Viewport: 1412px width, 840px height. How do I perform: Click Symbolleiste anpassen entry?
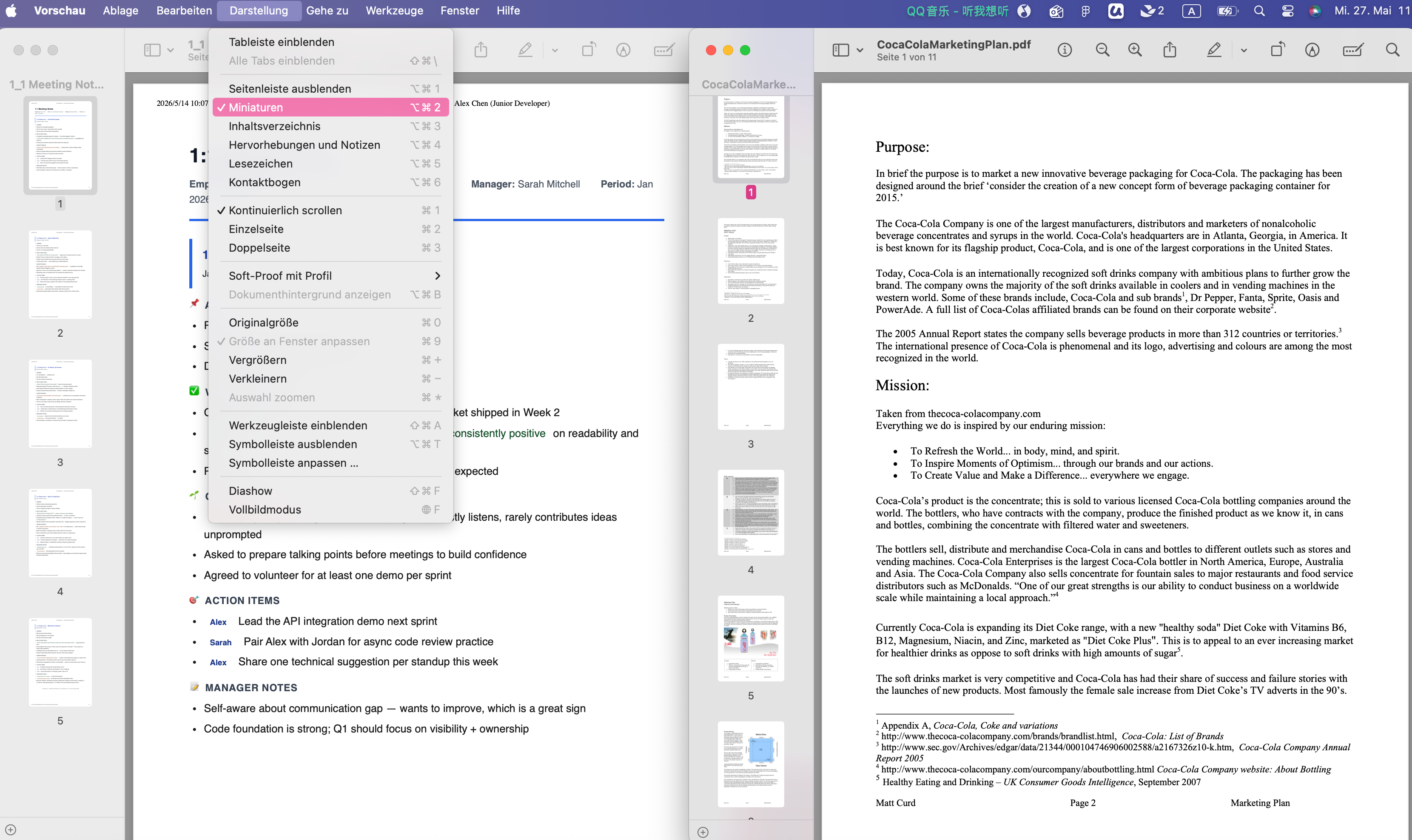tap(330, 463)
